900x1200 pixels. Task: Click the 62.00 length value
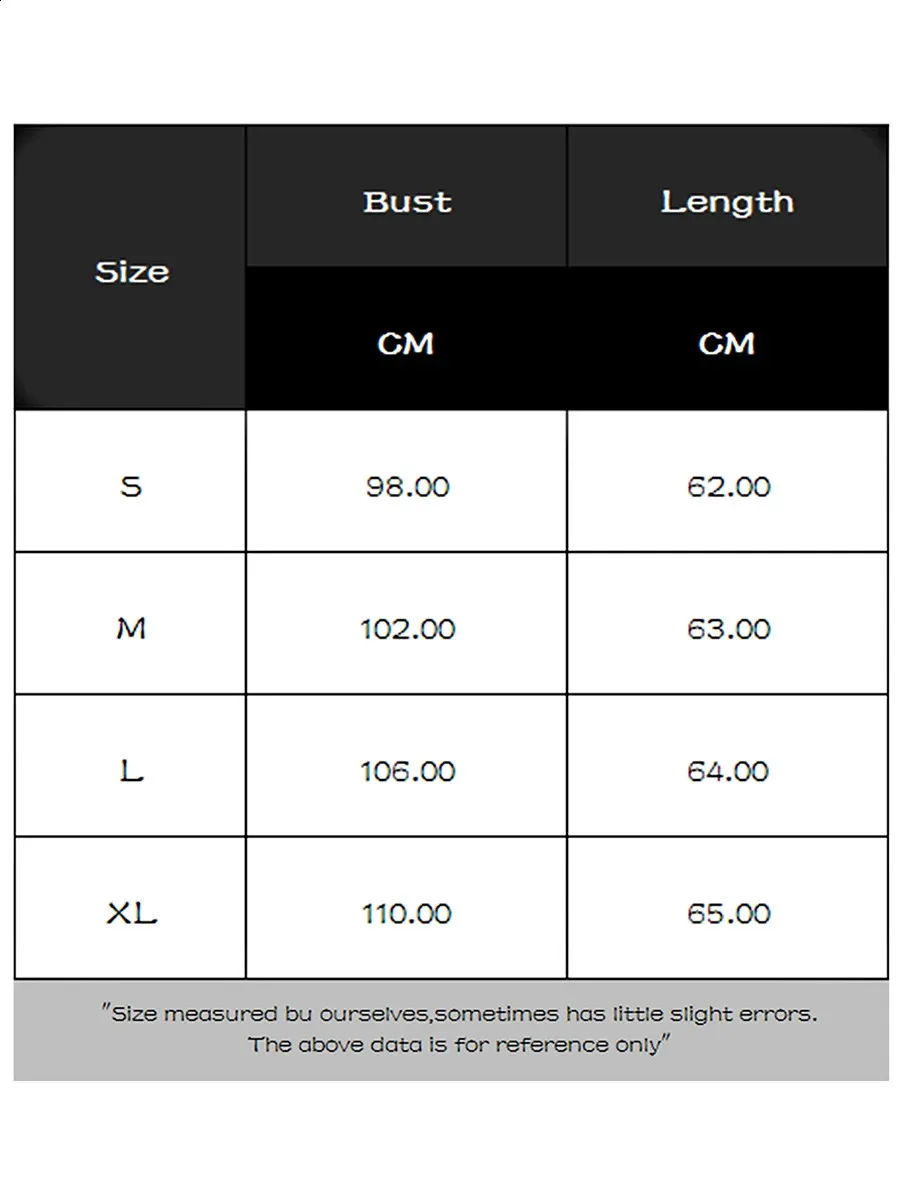(729, 487)
